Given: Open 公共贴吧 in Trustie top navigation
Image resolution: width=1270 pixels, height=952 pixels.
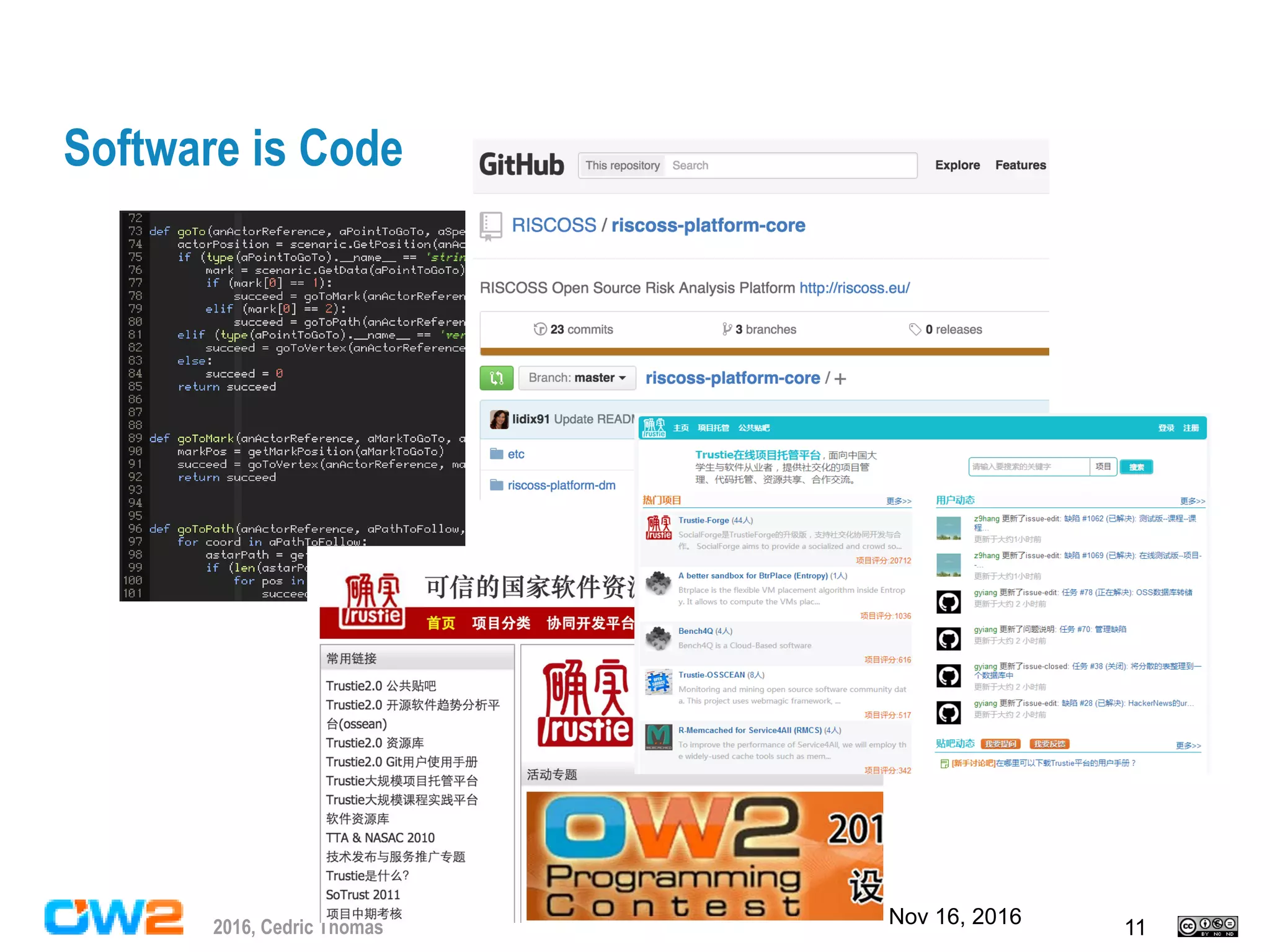Looking at the screenshot, I should tap(753, 427).
